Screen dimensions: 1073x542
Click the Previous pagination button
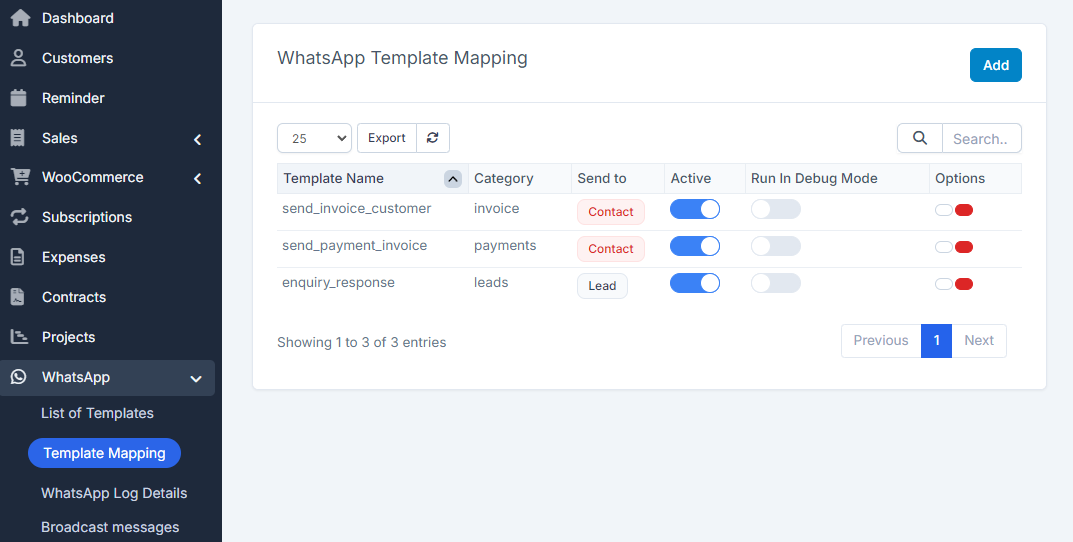tap(881, 341)
